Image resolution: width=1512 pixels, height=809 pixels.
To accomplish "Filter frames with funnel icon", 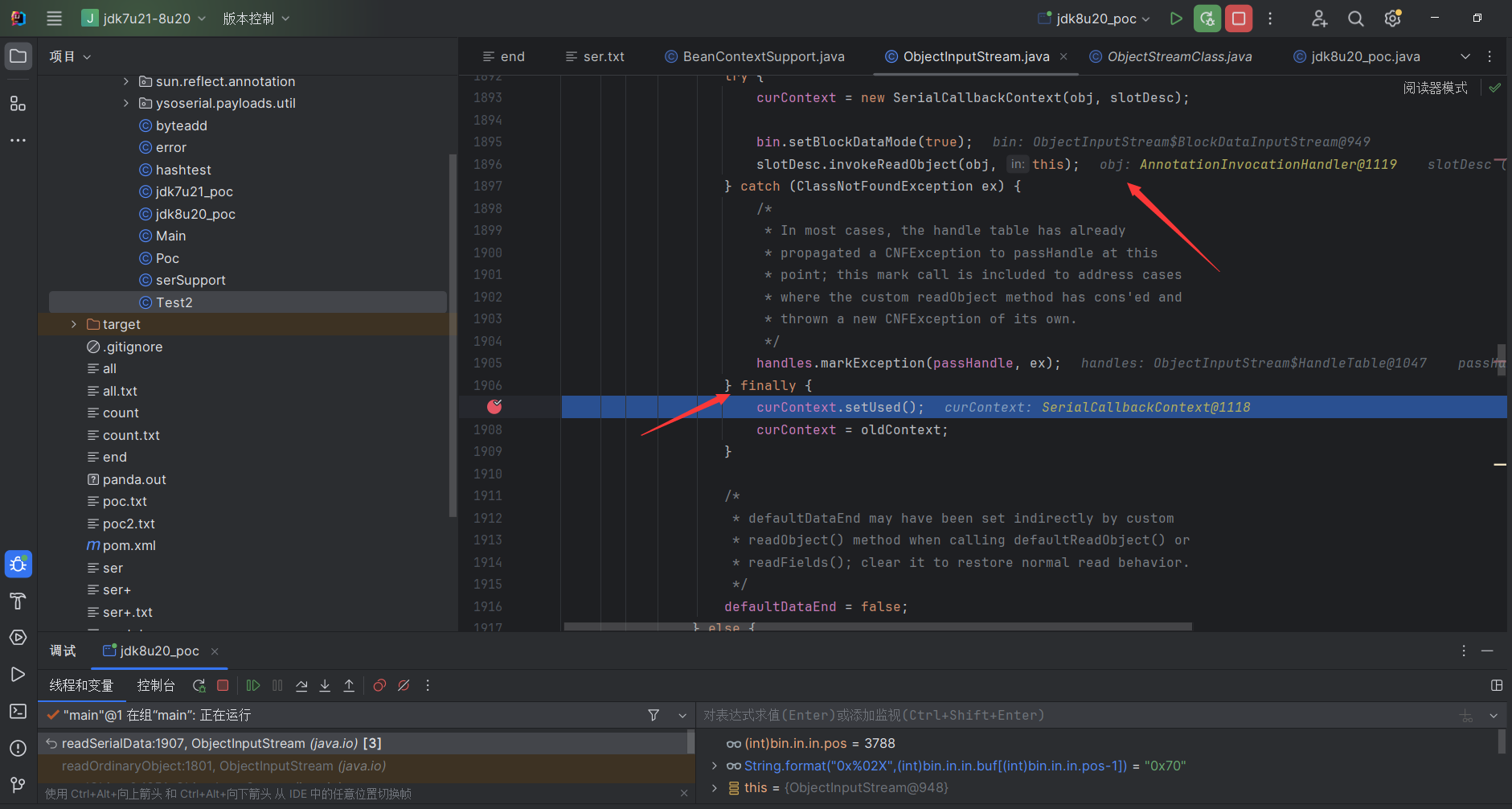I will [654, 715].
